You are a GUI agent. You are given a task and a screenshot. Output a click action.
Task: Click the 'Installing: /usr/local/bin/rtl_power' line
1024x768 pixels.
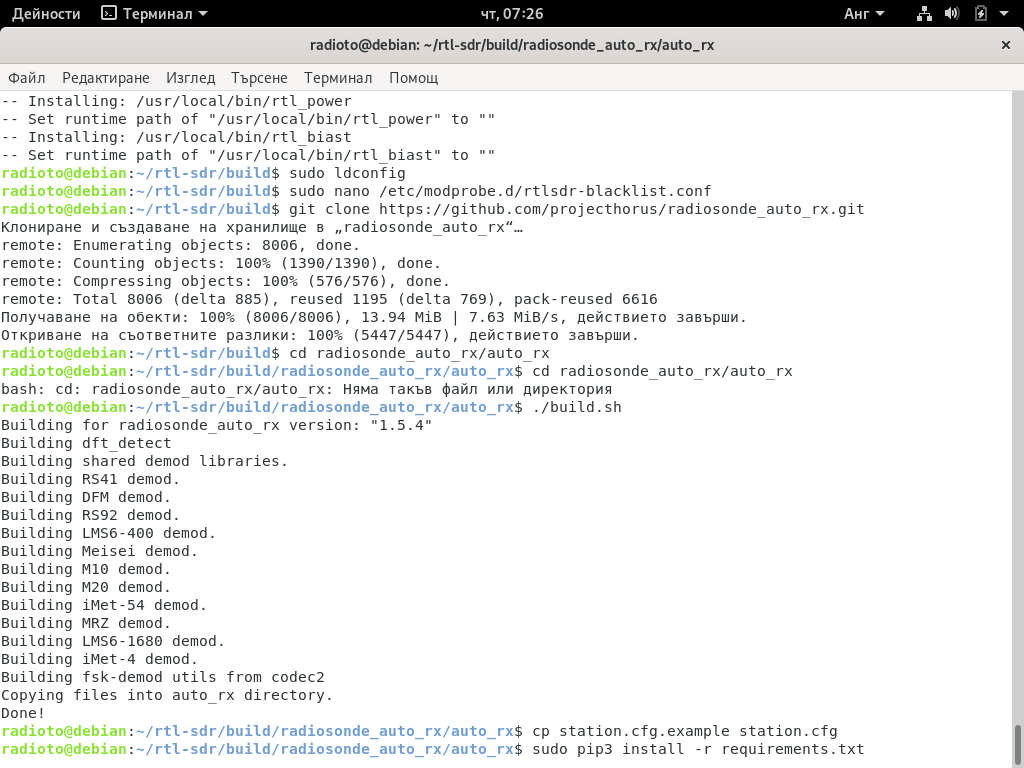coord(176,101)
